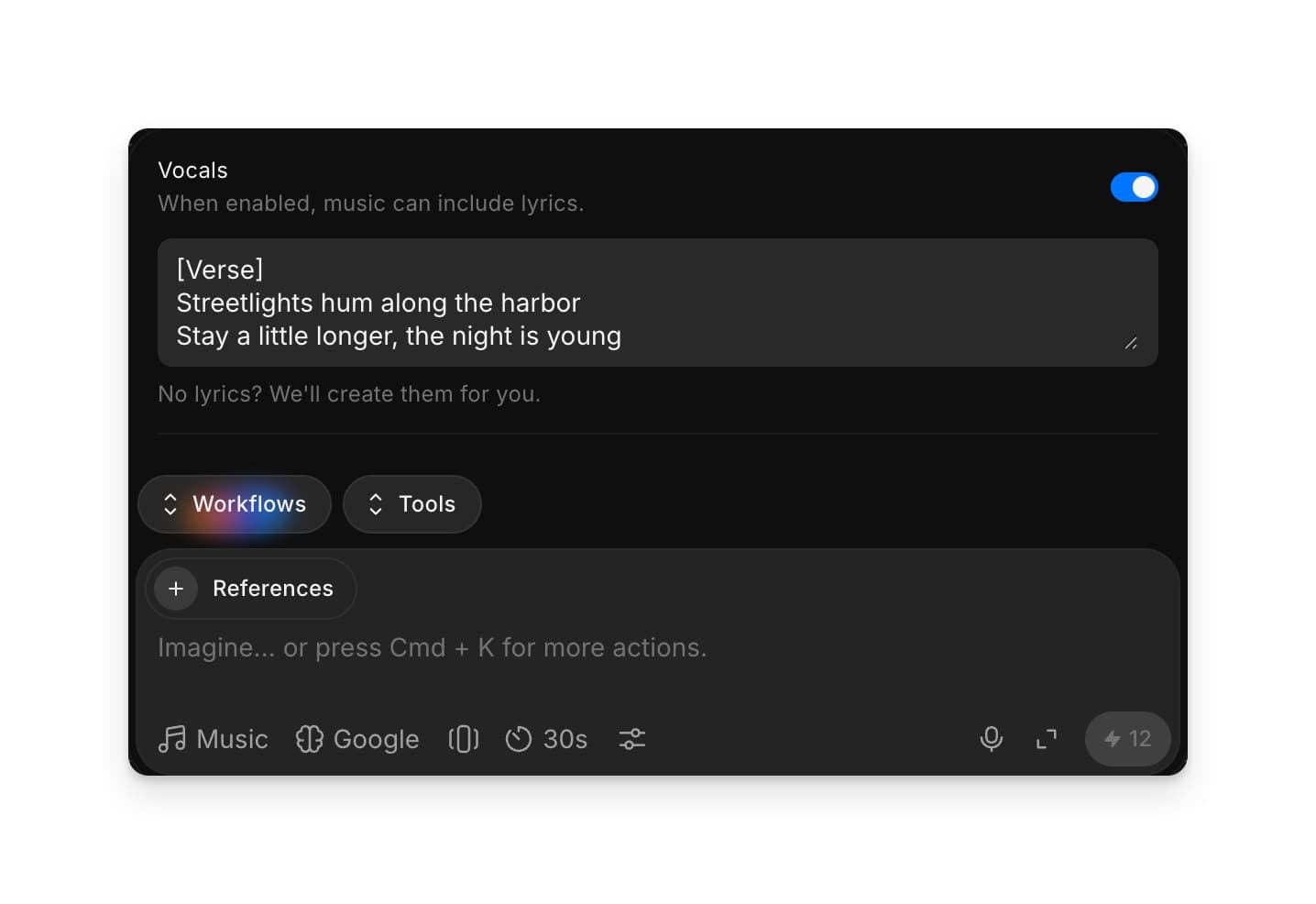This screenshot has height=904, width=1316.
Task: Open the Tools dropdown
Action: [x=412, y=504]
